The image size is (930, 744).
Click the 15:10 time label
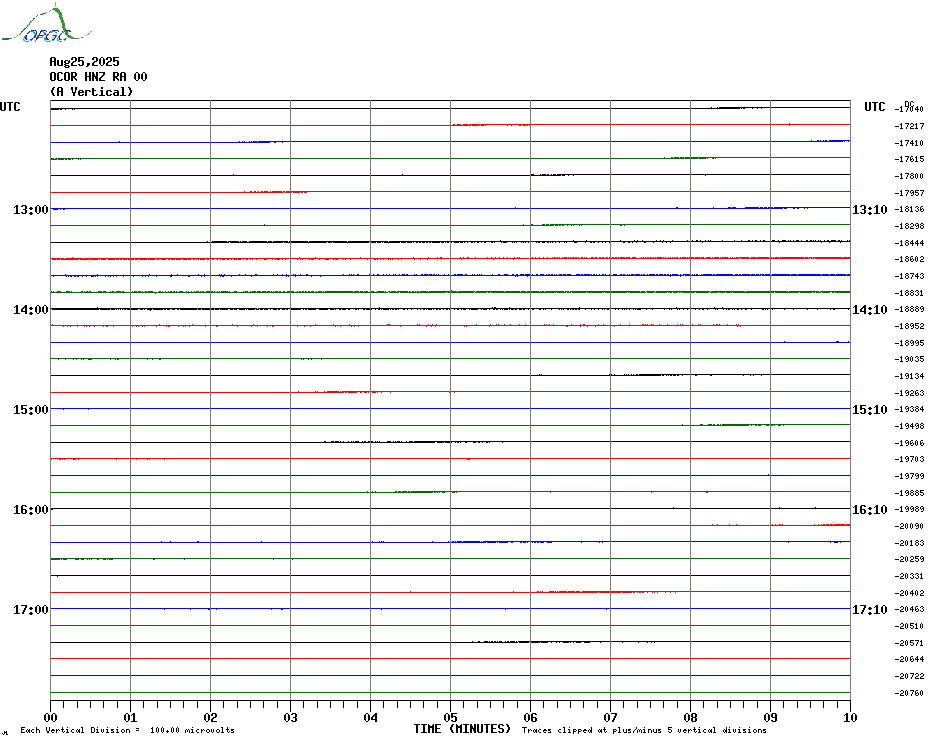pos(870,410)
